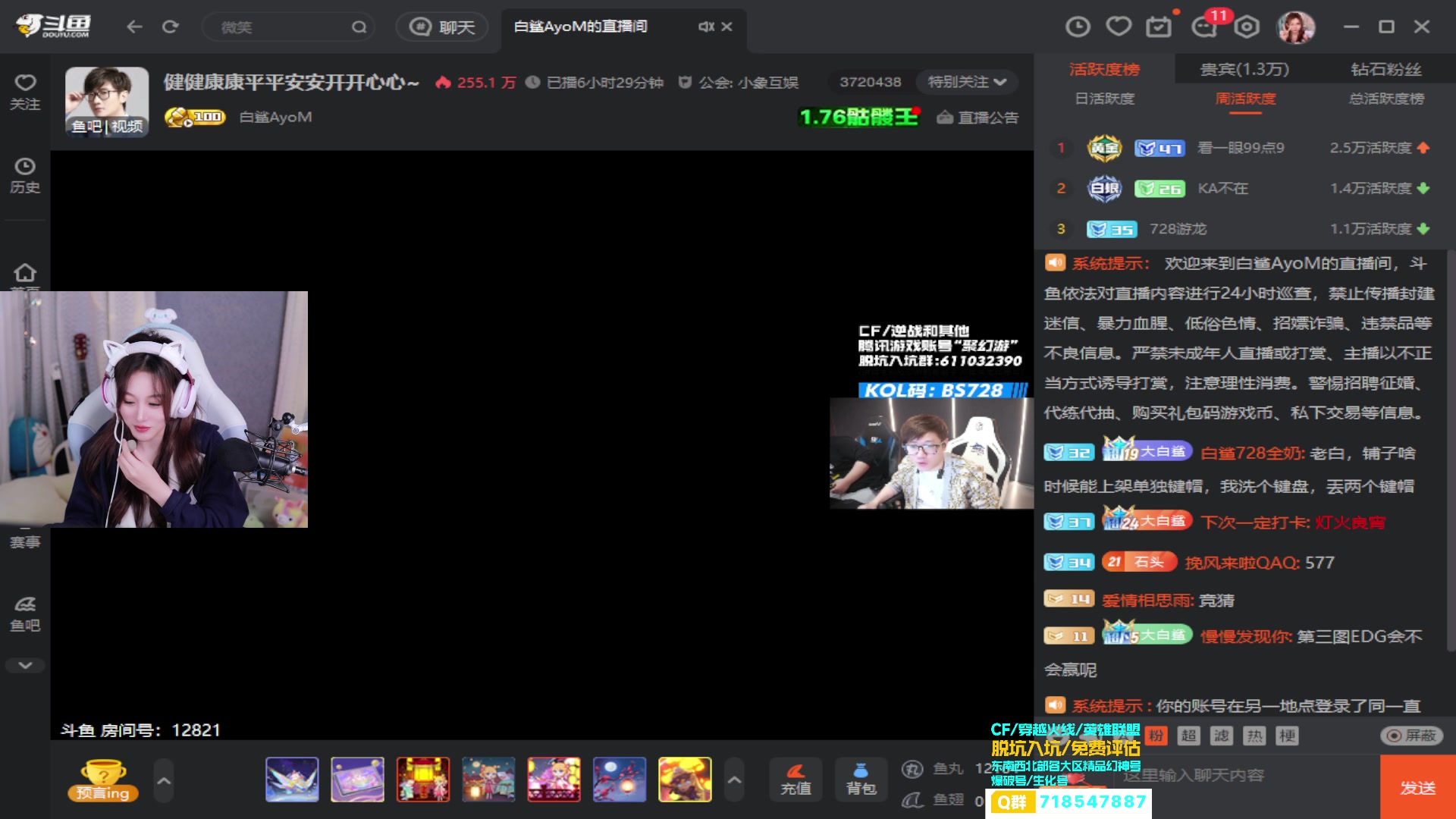Screen dimensions: 1456x819
Task: Expand the left sidebar down chevron
Action: (x=25, y=665)
